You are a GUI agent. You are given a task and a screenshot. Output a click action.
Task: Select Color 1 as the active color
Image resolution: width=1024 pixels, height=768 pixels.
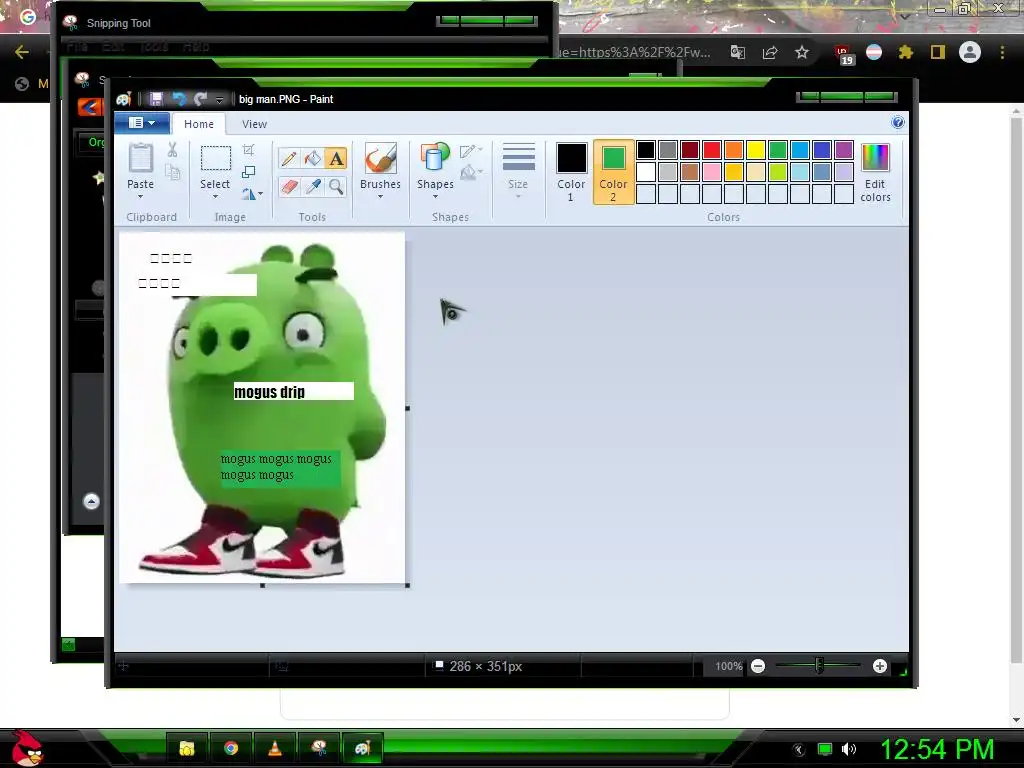coord(571,171)
